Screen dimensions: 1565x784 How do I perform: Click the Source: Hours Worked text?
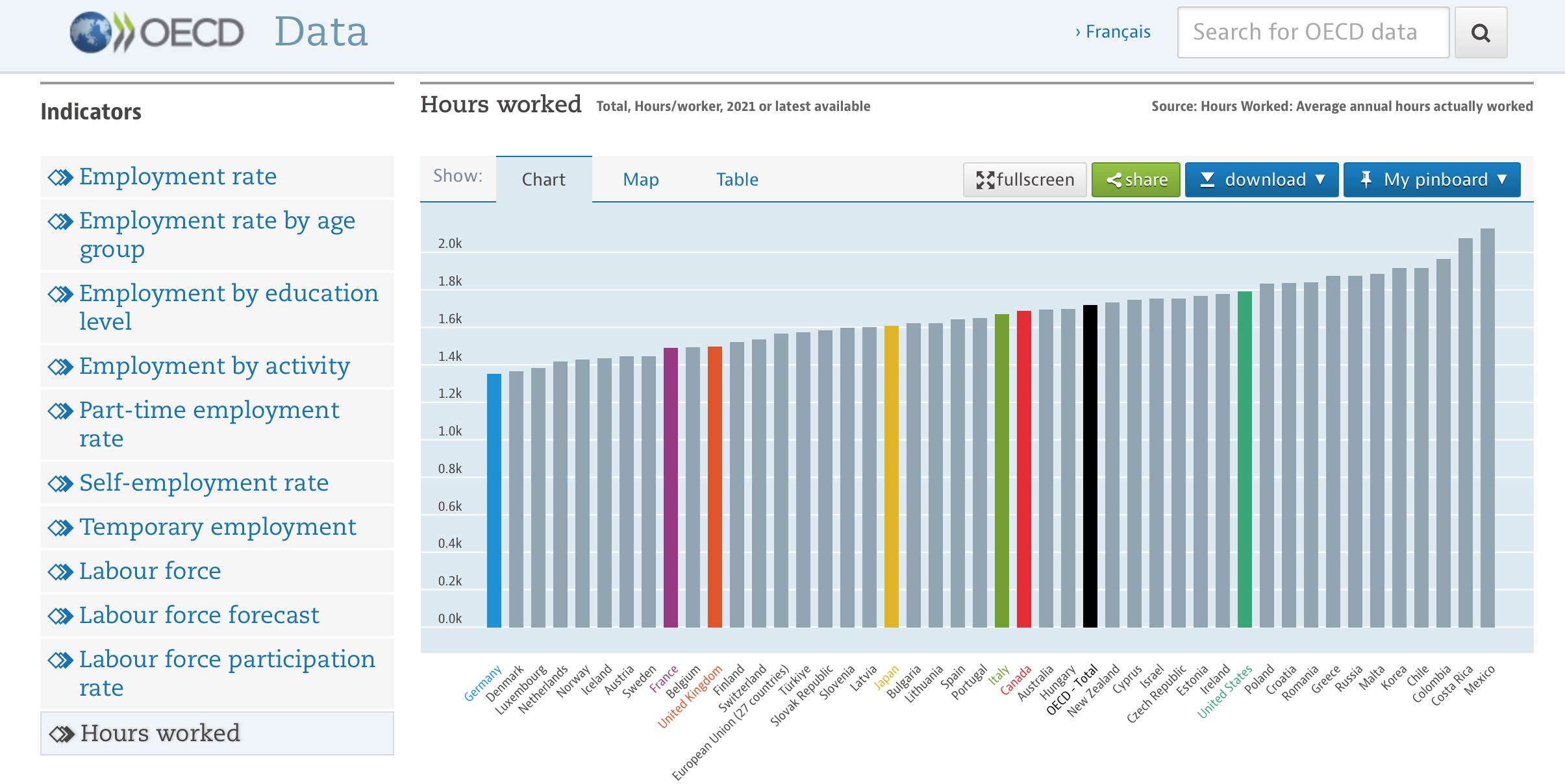click(x=1342, y=106)
